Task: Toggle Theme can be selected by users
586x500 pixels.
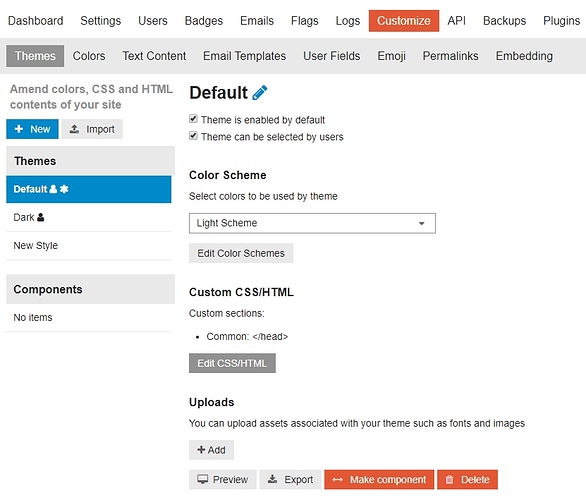Action: tap(193, 135)
